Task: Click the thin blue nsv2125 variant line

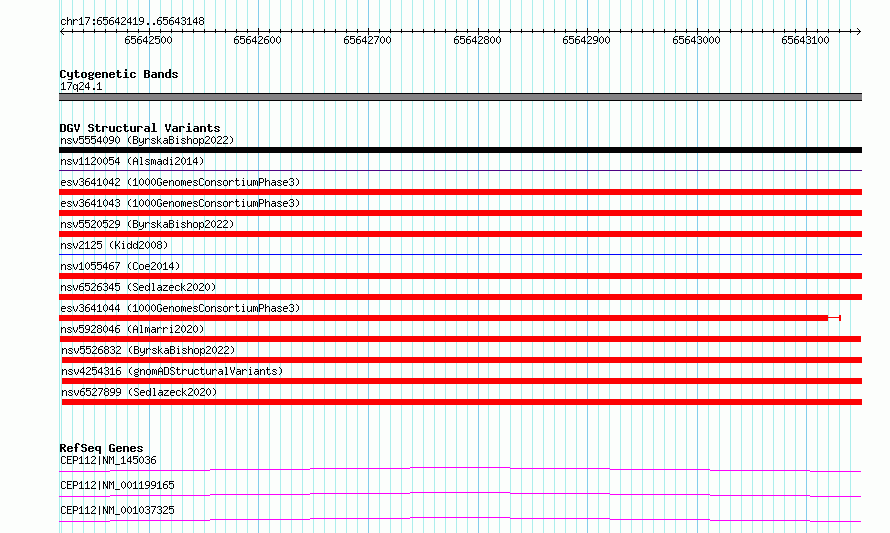Action: click(460, 254)
